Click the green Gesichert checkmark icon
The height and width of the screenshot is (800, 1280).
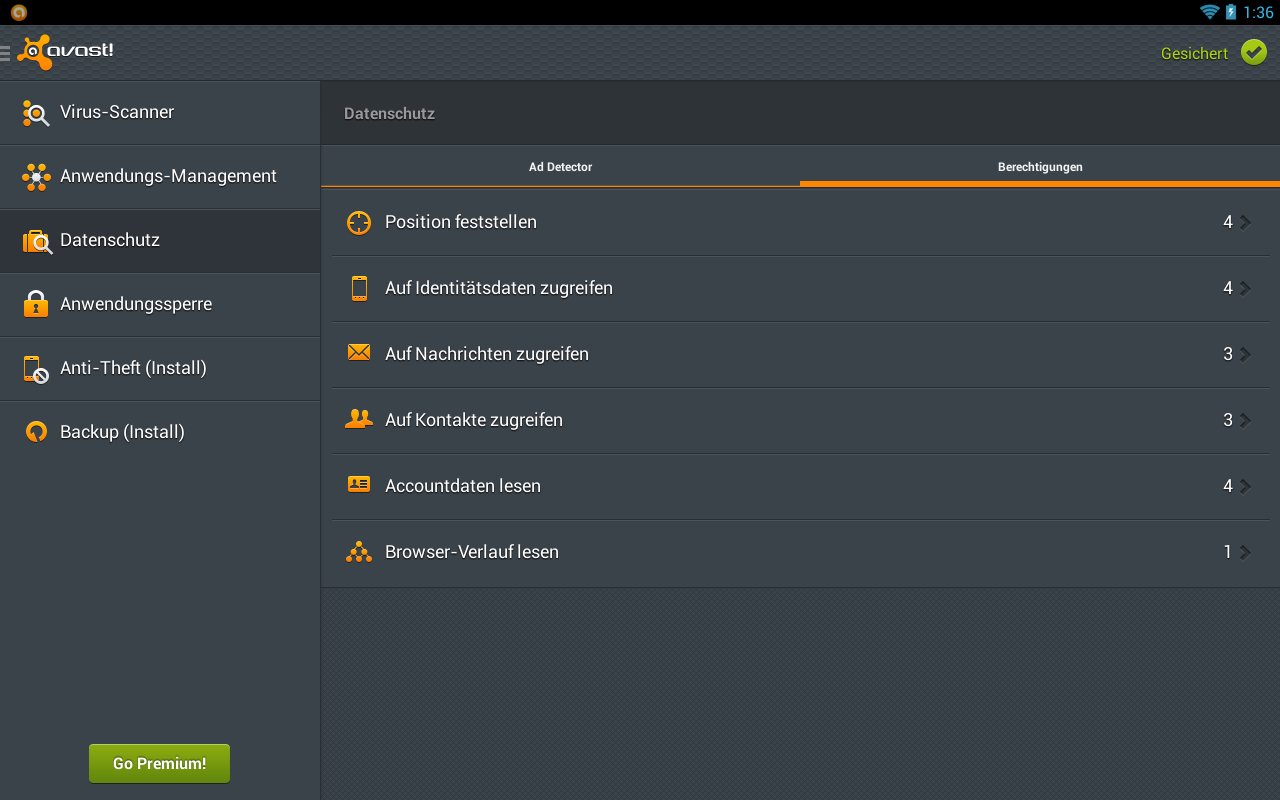[x=1254, y=52]
